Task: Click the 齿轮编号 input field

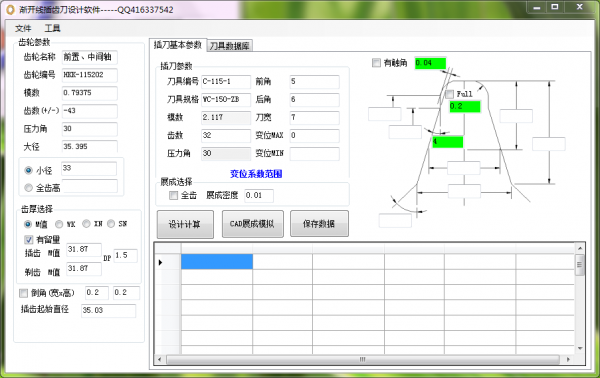Action: pos(90,75)
